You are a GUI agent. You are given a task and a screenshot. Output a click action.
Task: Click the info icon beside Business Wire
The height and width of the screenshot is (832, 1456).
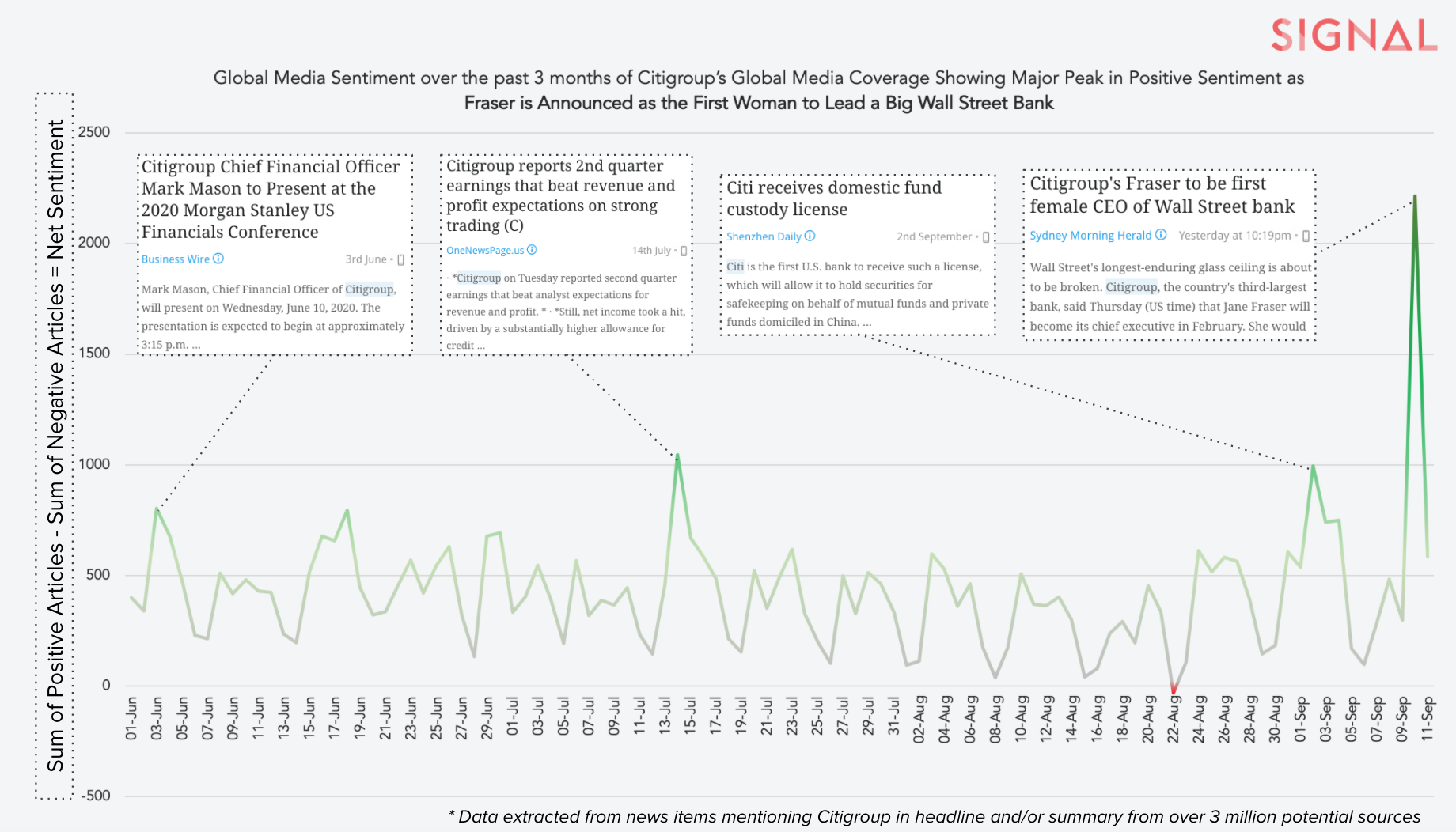(218, 259)
